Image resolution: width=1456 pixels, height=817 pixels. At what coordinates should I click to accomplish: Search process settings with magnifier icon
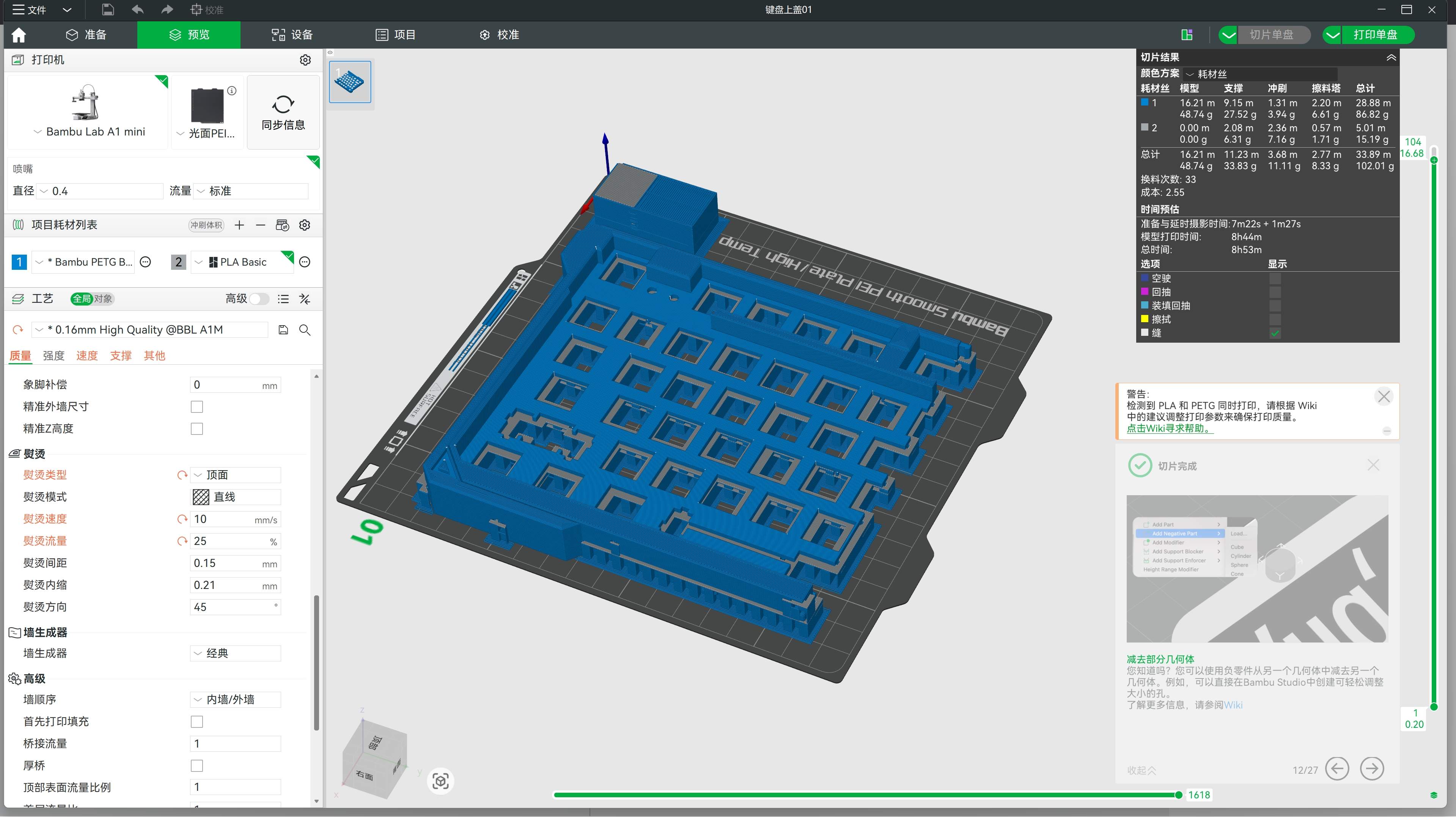click(305, 330)
